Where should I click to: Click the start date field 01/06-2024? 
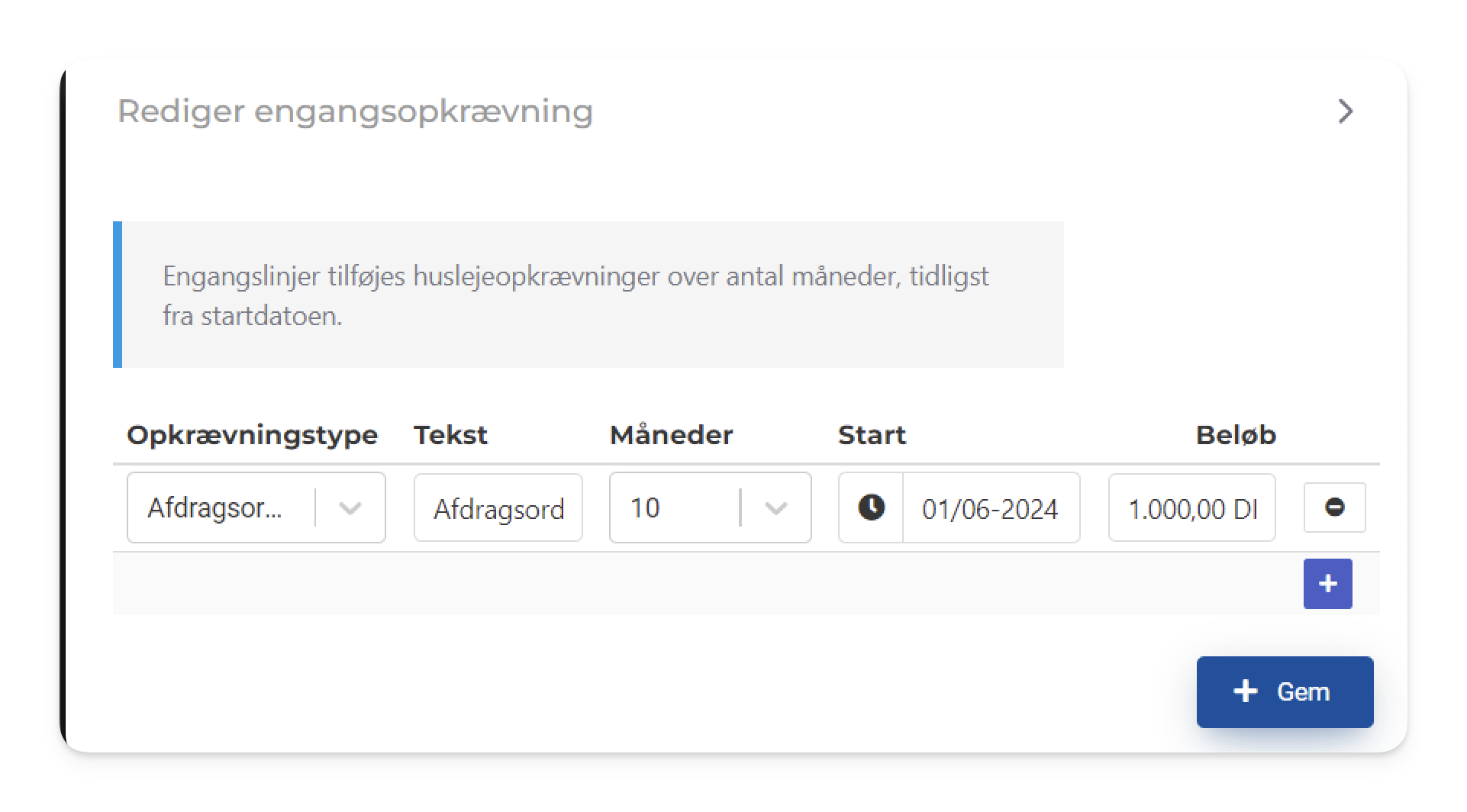pos(991,507)
